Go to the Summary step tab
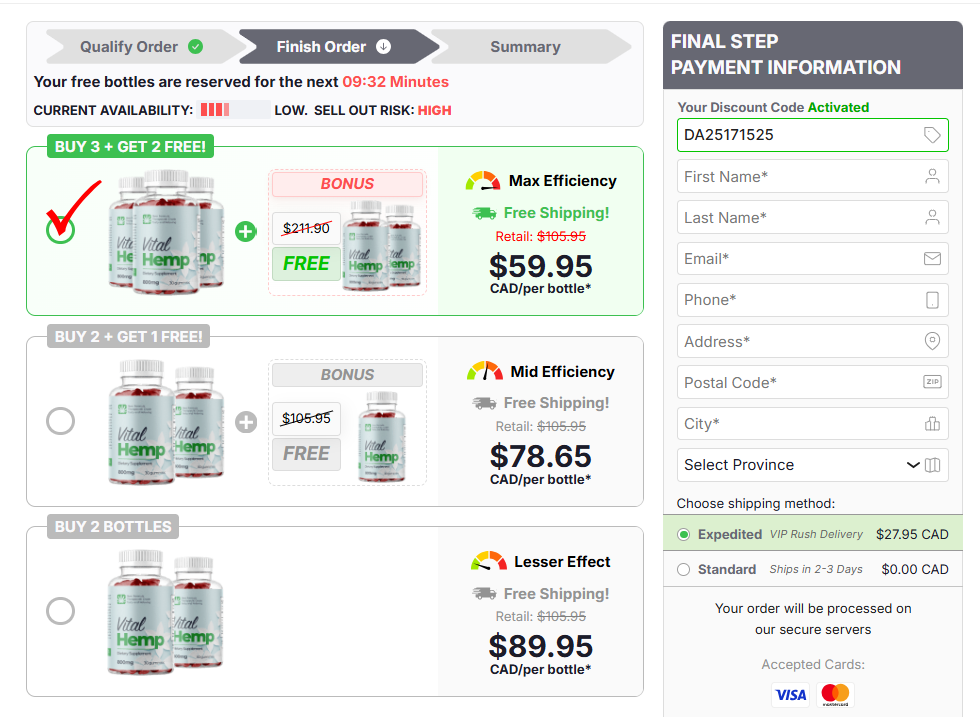The width and height of the screenshot is (980, 717). 525,47
